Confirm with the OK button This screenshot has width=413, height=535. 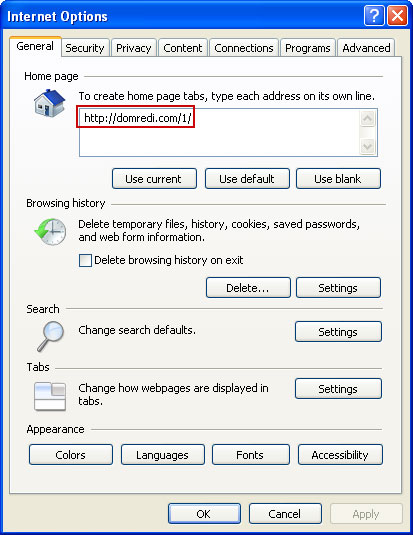click(x=204, y=514)
